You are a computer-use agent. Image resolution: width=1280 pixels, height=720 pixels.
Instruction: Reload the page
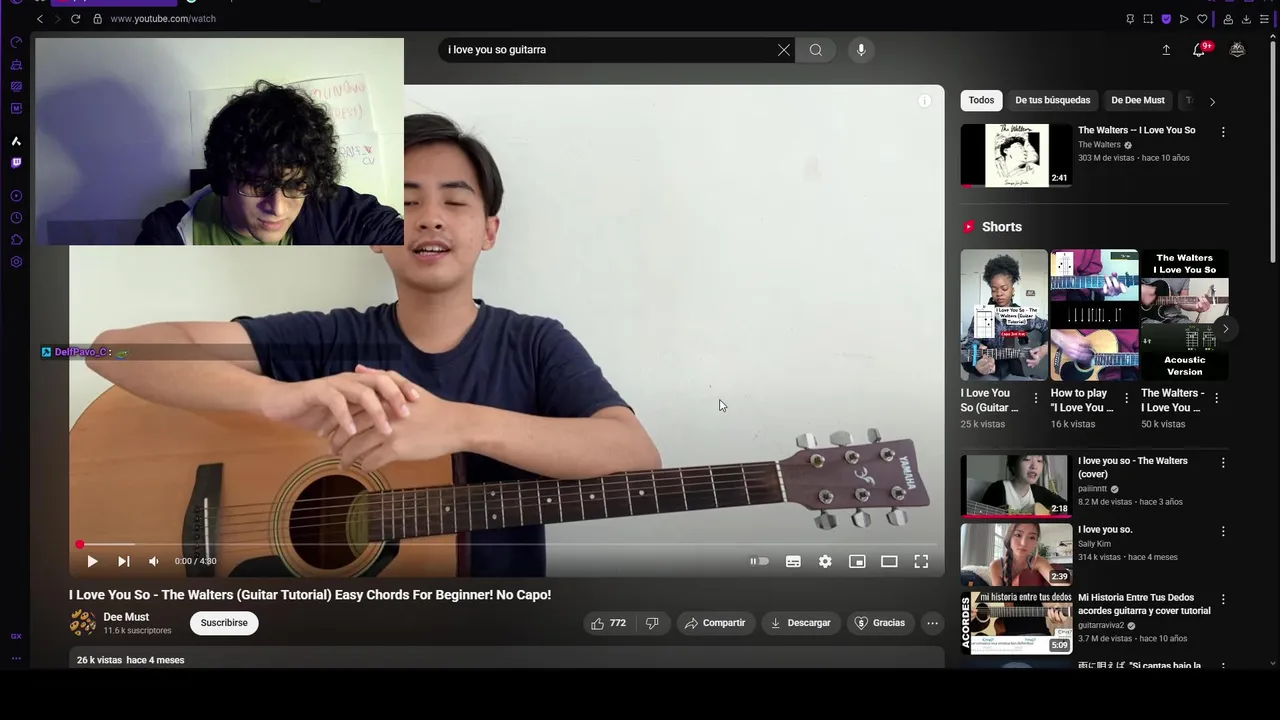click(76, 19)
